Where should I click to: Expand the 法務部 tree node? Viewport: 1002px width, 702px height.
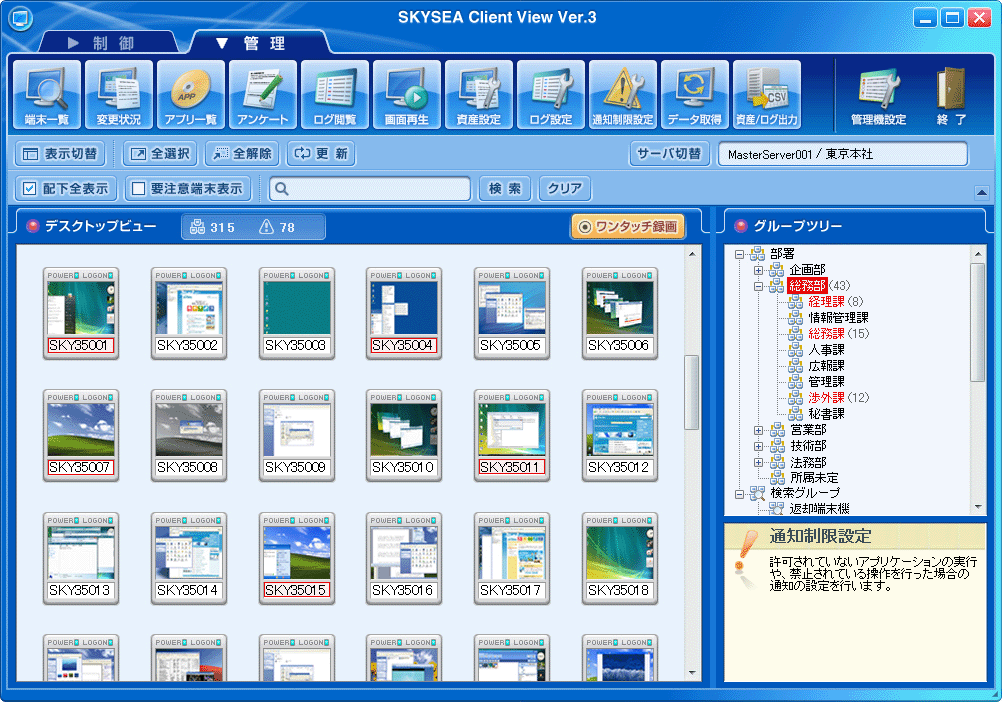[x=759, y=462]
